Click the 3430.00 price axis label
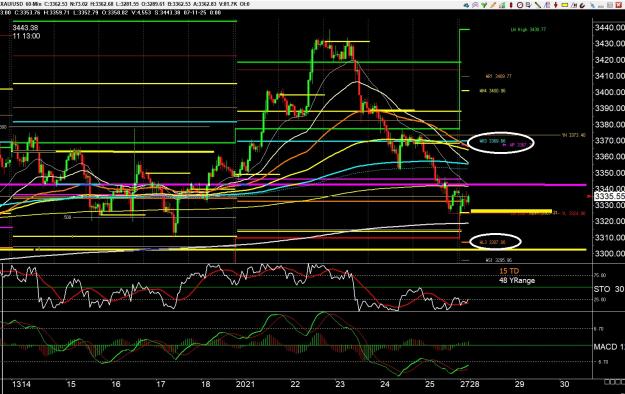This screenshot has width=625, height=394. [609, 43]
